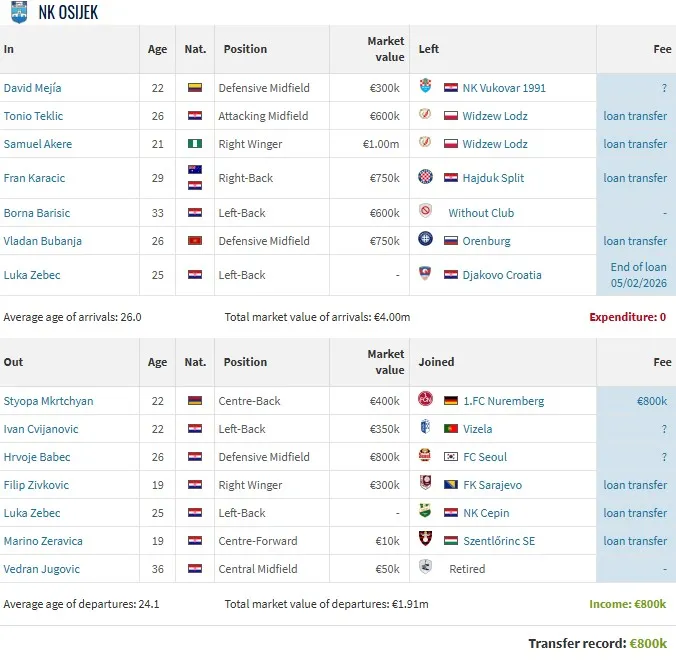
Task: Open Hrvoje Babec player profile
Action: coord(35,457)
